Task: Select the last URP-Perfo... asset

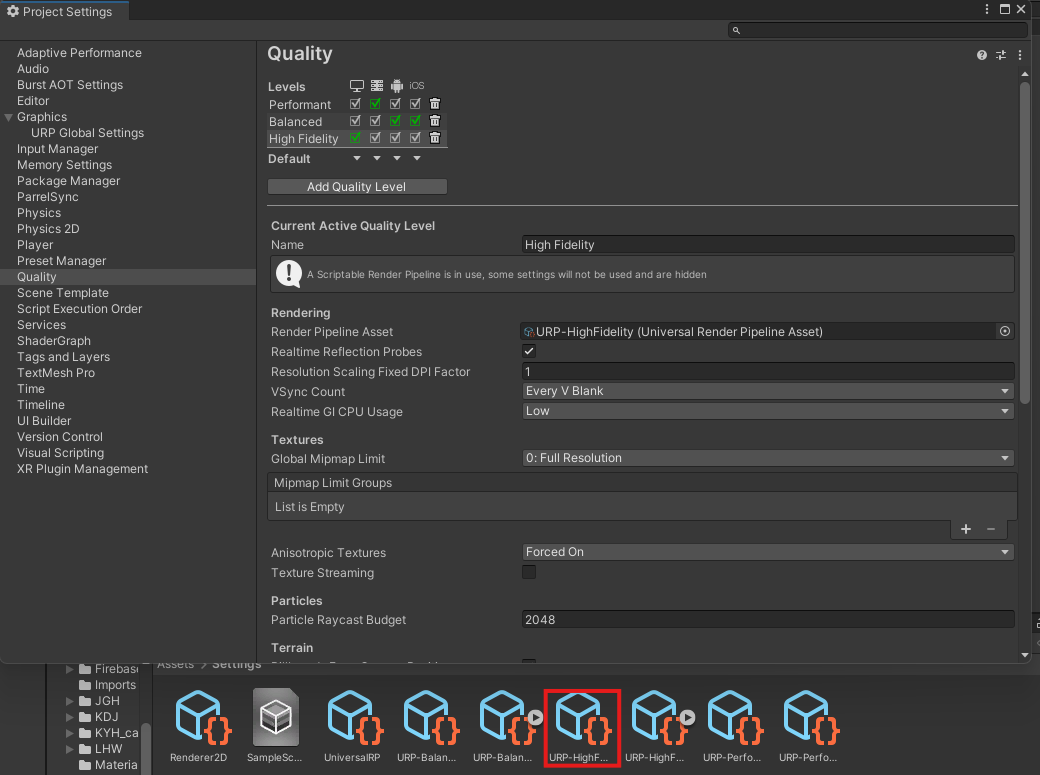Action: (809, 726)
